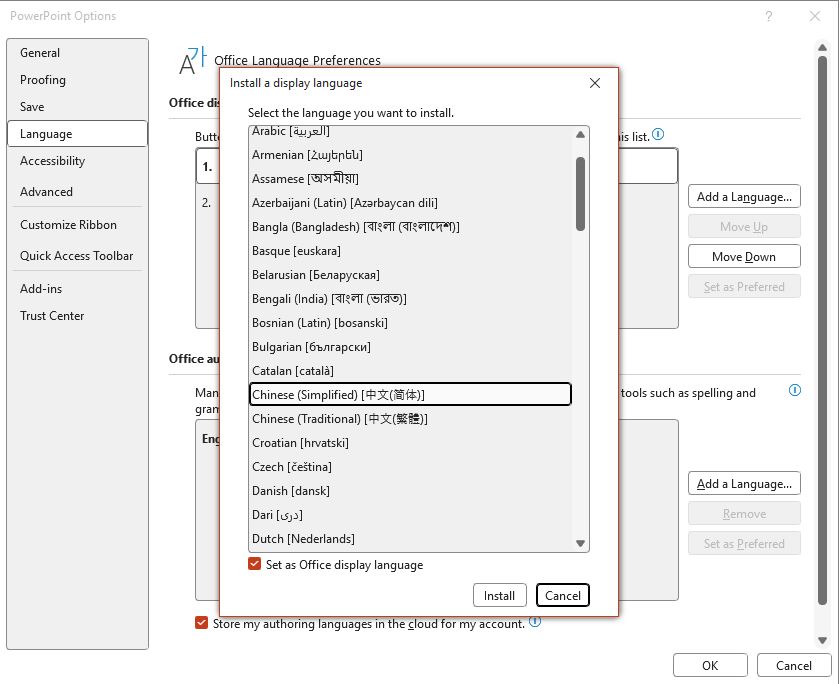The width and height of the screenshot is (839, 684).
Task: Click info icon beside display language list text
Action: [659, 134]
